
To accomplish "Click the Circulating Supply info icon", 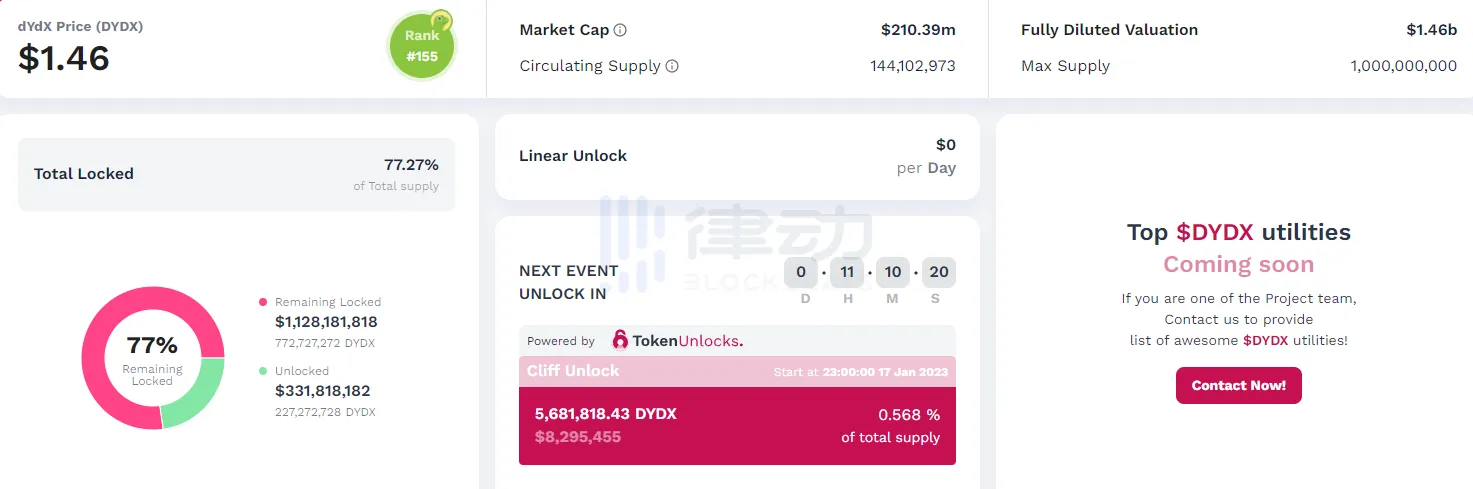I will [672, 66].
